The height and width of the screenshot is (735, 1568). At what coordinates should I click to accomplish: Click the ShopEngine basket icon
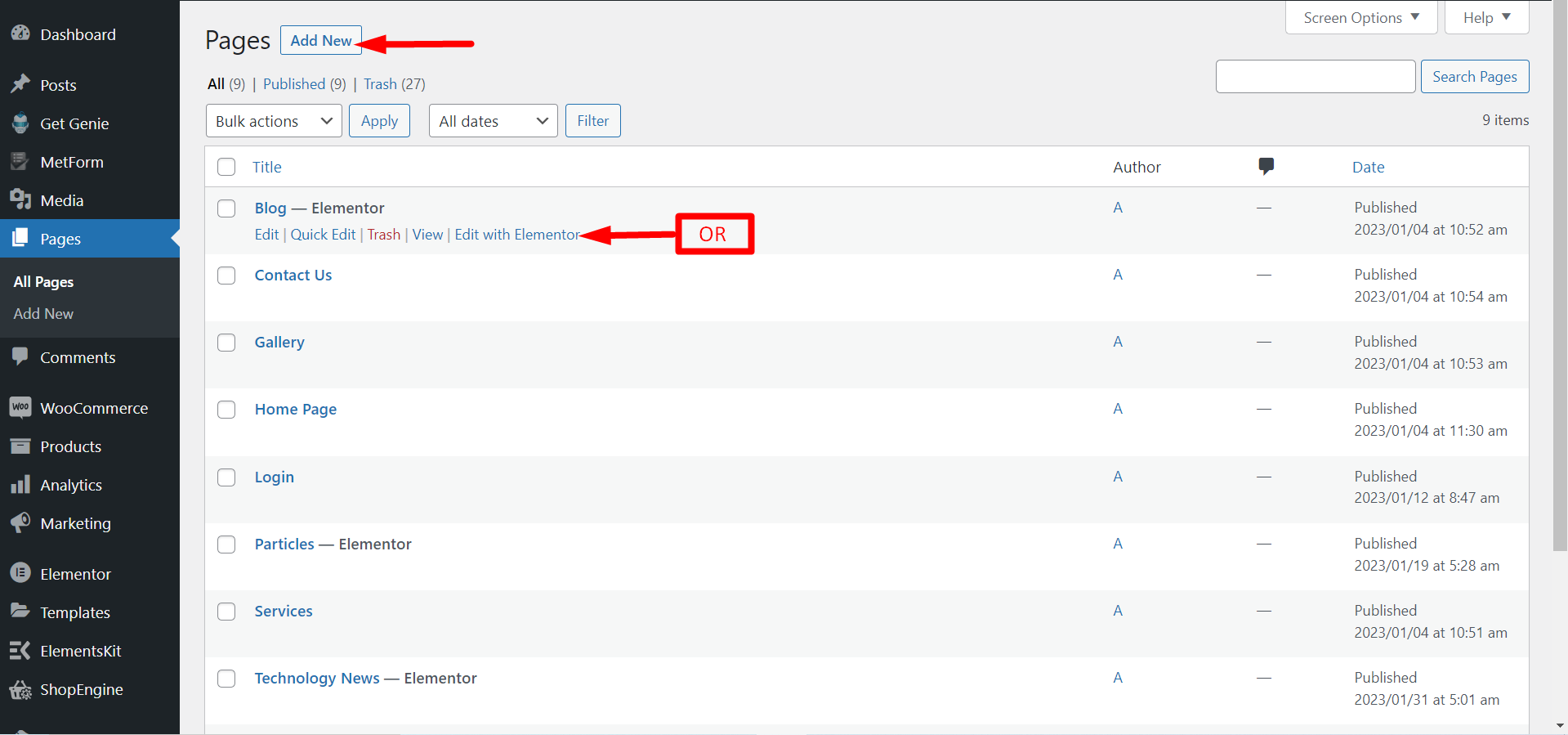[x=20, y=689]
